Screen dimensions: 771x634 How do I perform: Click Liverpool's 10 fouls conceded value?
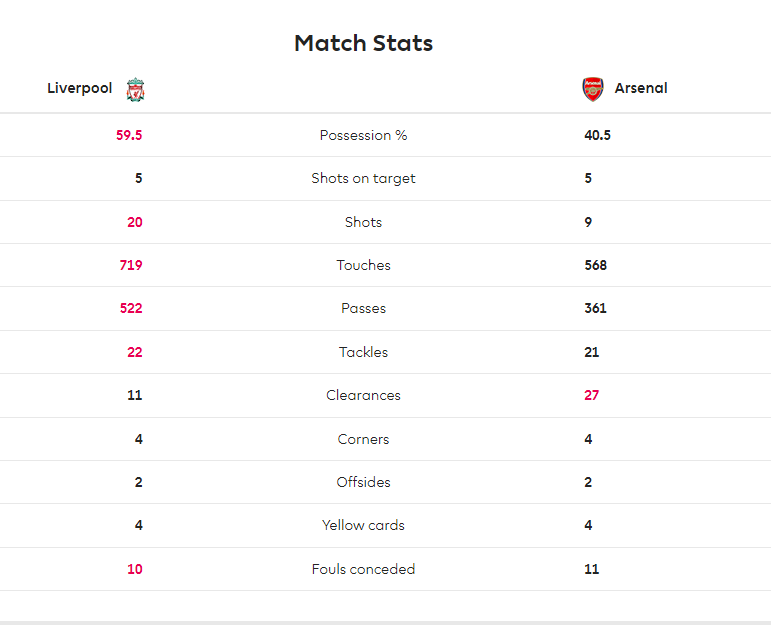[x=135, y=569]
